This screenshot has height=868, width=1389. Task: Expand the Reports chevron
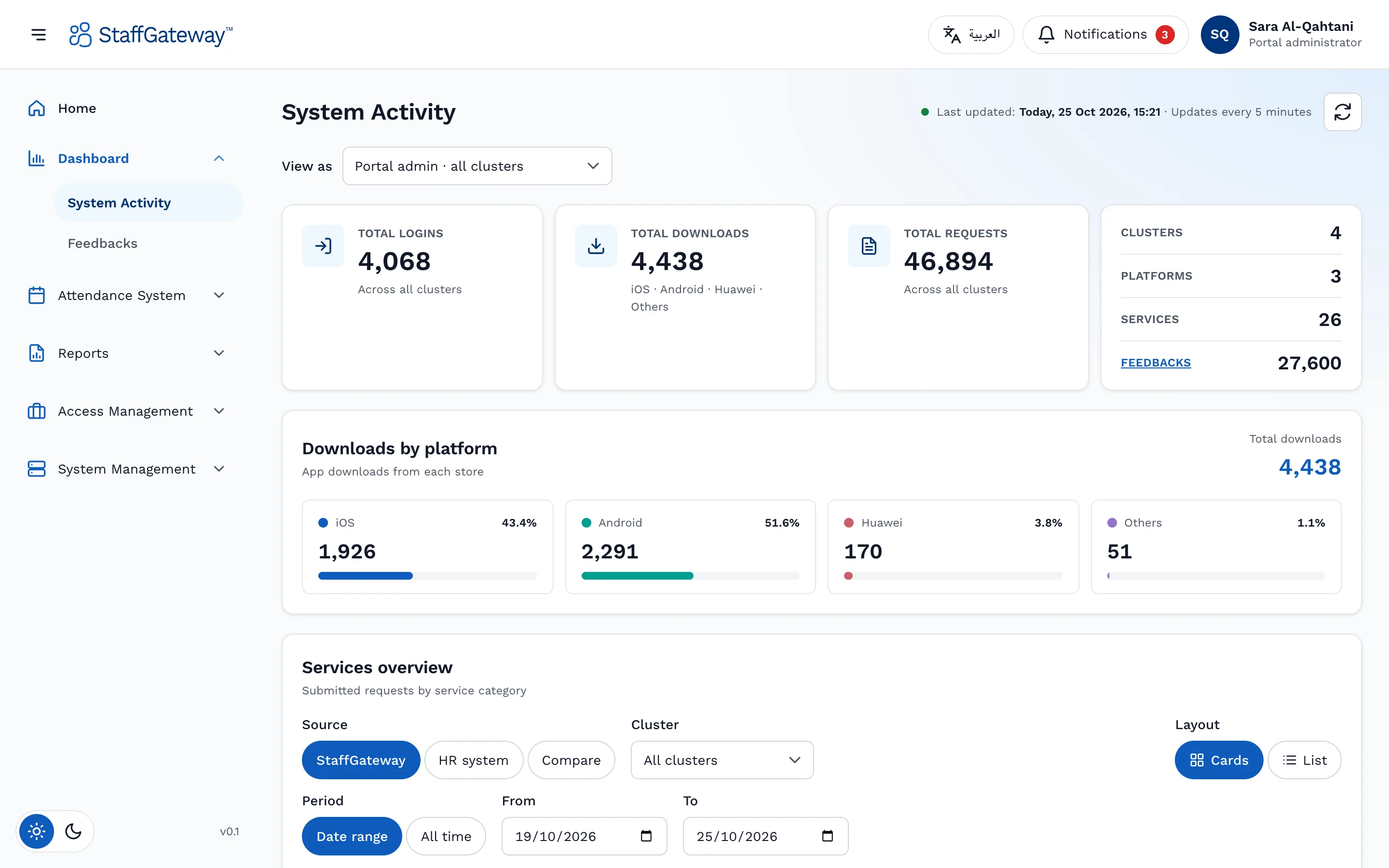[218, 353]
